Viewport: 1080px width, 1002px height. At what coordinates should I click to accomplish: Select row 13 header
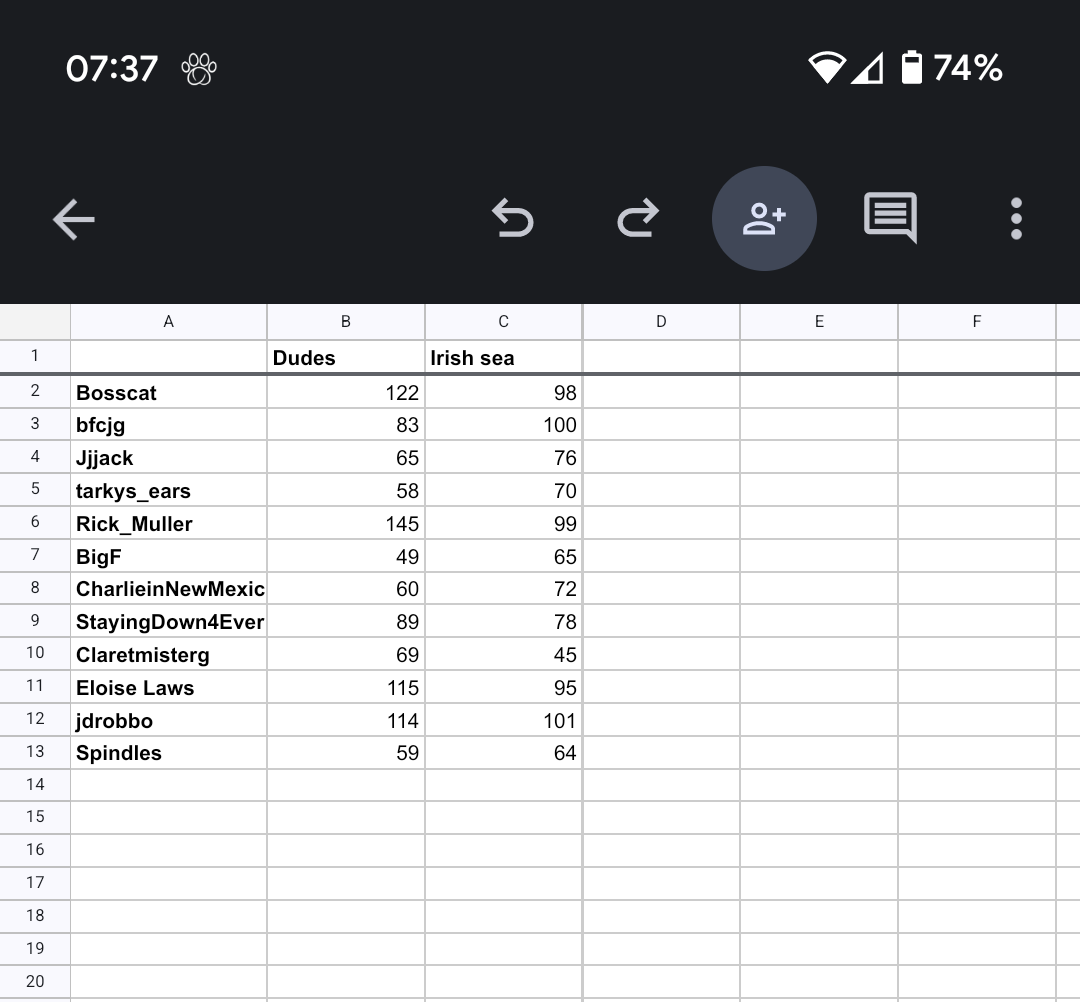[35, 752]
